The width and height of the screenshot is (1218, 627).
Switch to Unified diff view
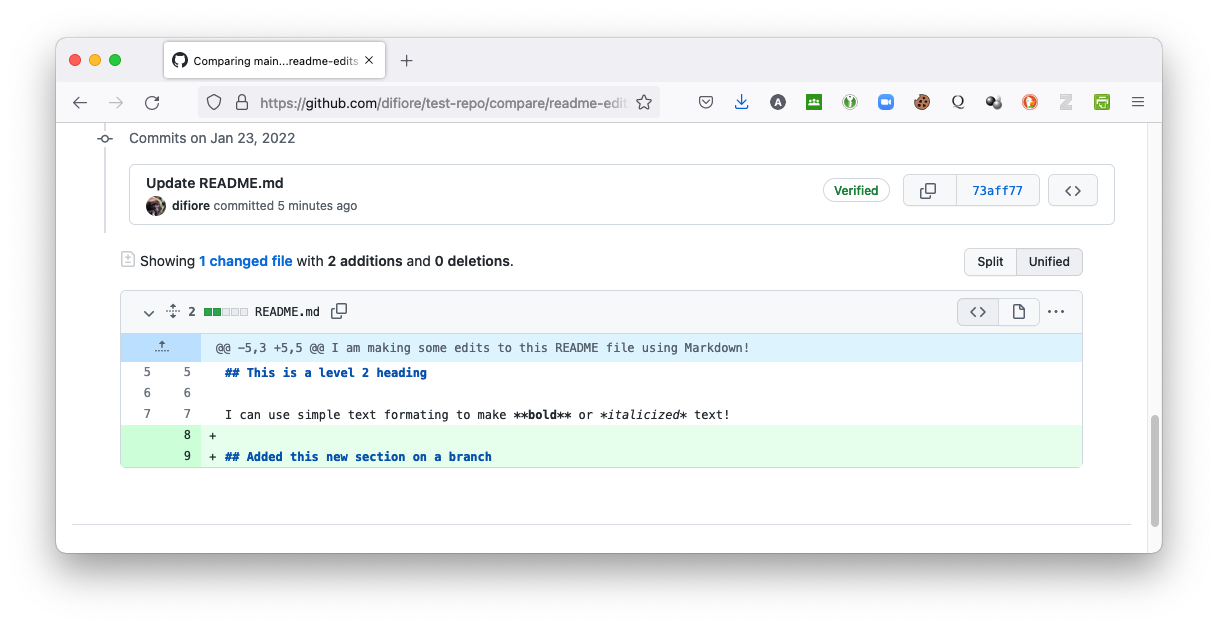1049,262
